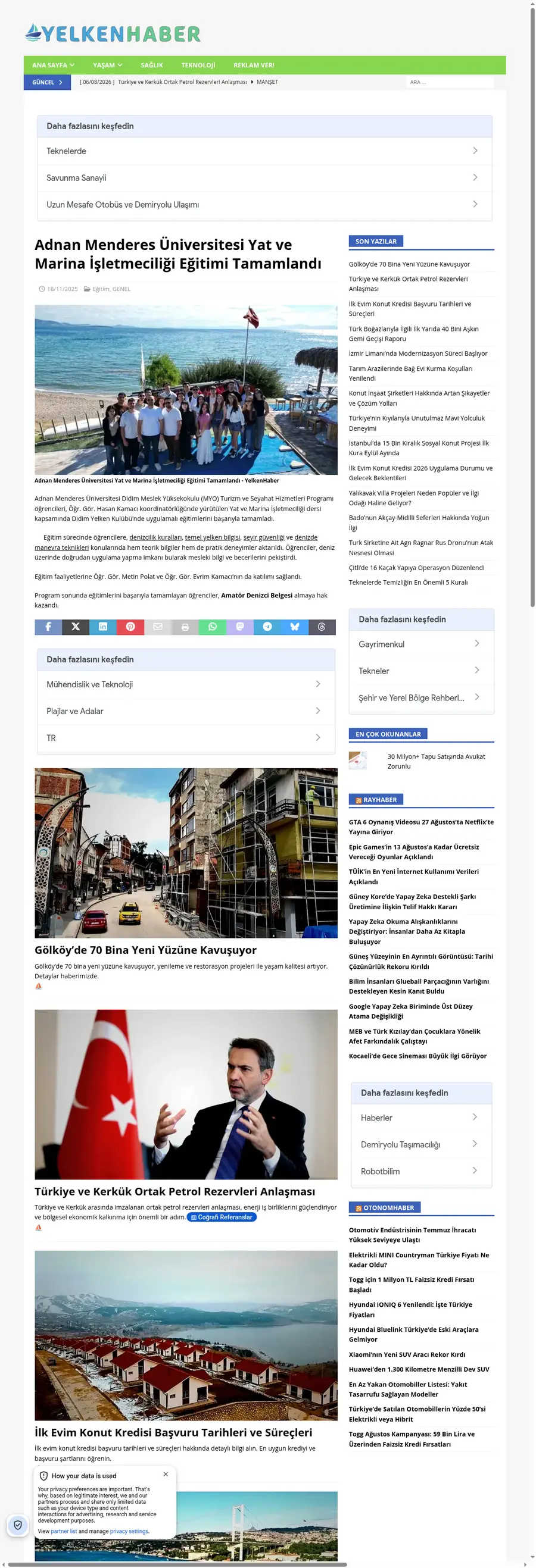Screen dimensions: 536x1568
Task: Open the Kerkük petrol article photo
Action: (x=186, y=1094)
